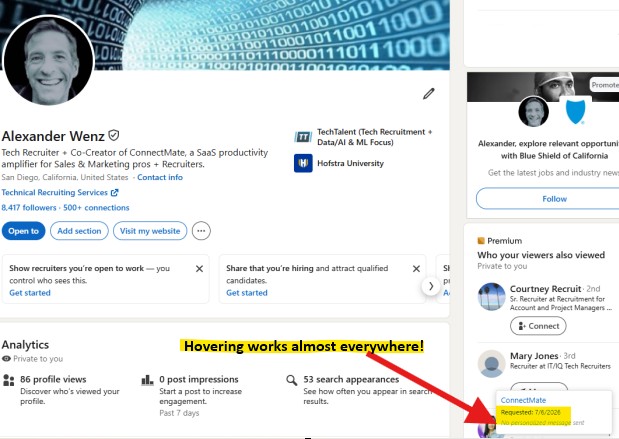Image resolution: width=619 pixels, height=439 pixels.
Task: Click TechTalent (Tech Recruitment + Data/AI & ML Focus)
Action: pos(375,137)
